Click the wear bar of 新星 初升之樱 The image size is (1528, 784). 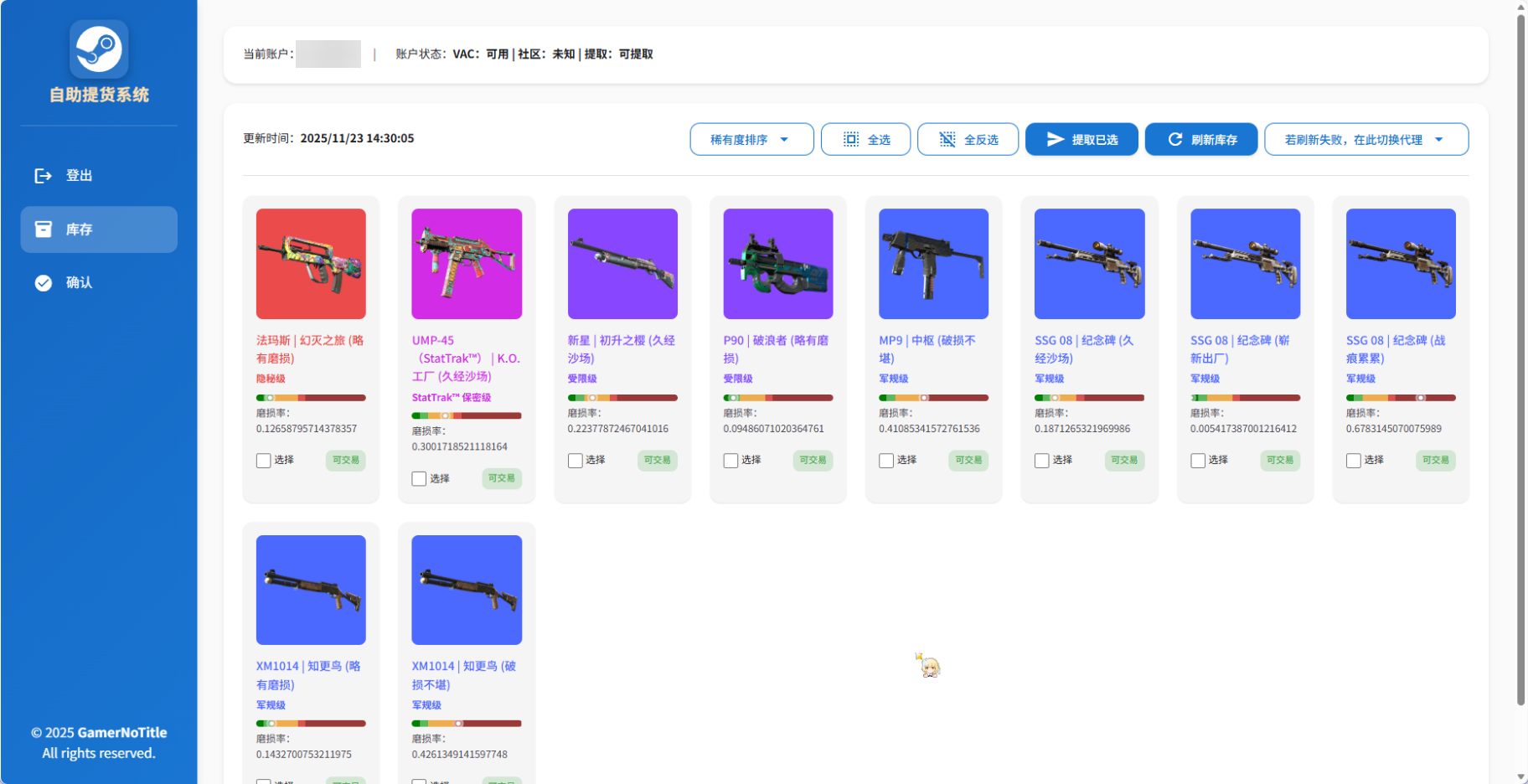[x=622, y=398]
